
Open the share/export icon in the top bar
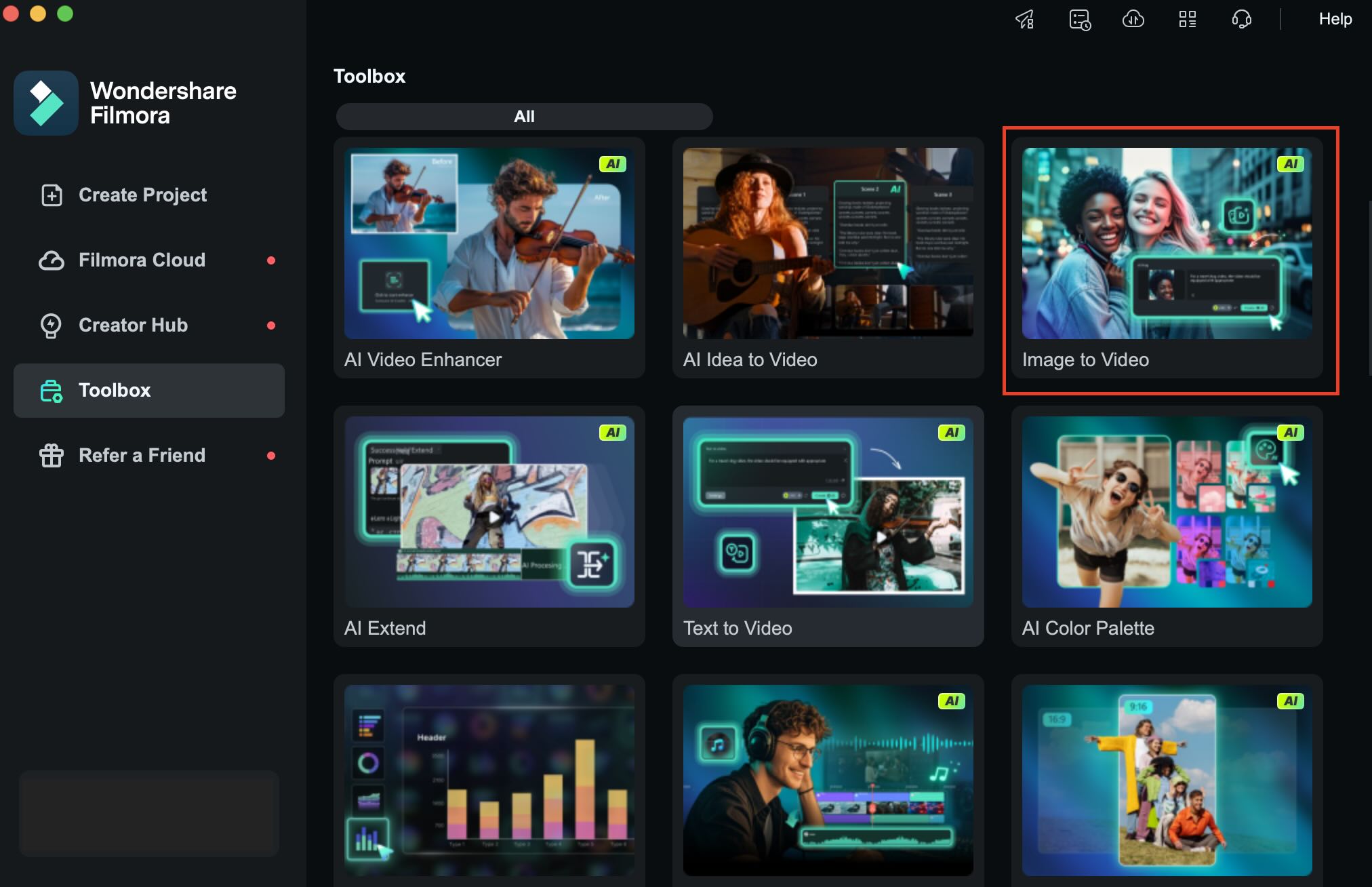pyautogui.click(x=1024, y=19)
